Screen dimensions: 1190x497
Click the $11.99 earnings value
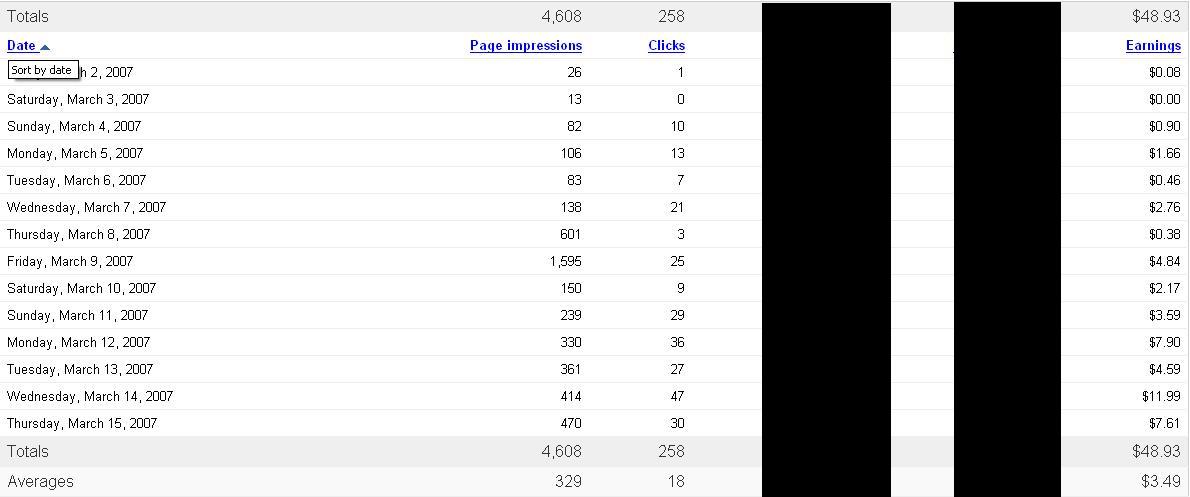click(1161, 396)
